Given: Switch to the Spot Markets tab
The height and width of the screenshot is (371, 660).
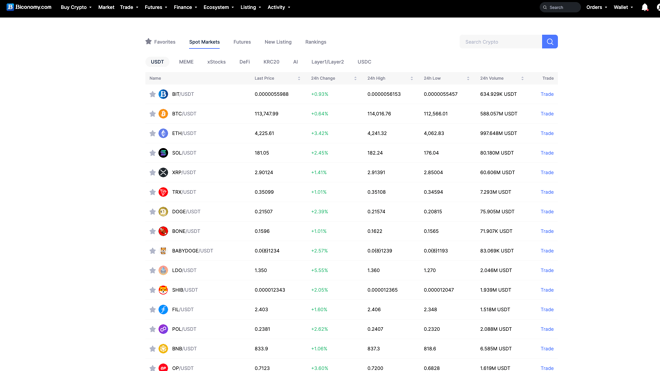Looking at the screenshot, I should (x=204, y=42).
